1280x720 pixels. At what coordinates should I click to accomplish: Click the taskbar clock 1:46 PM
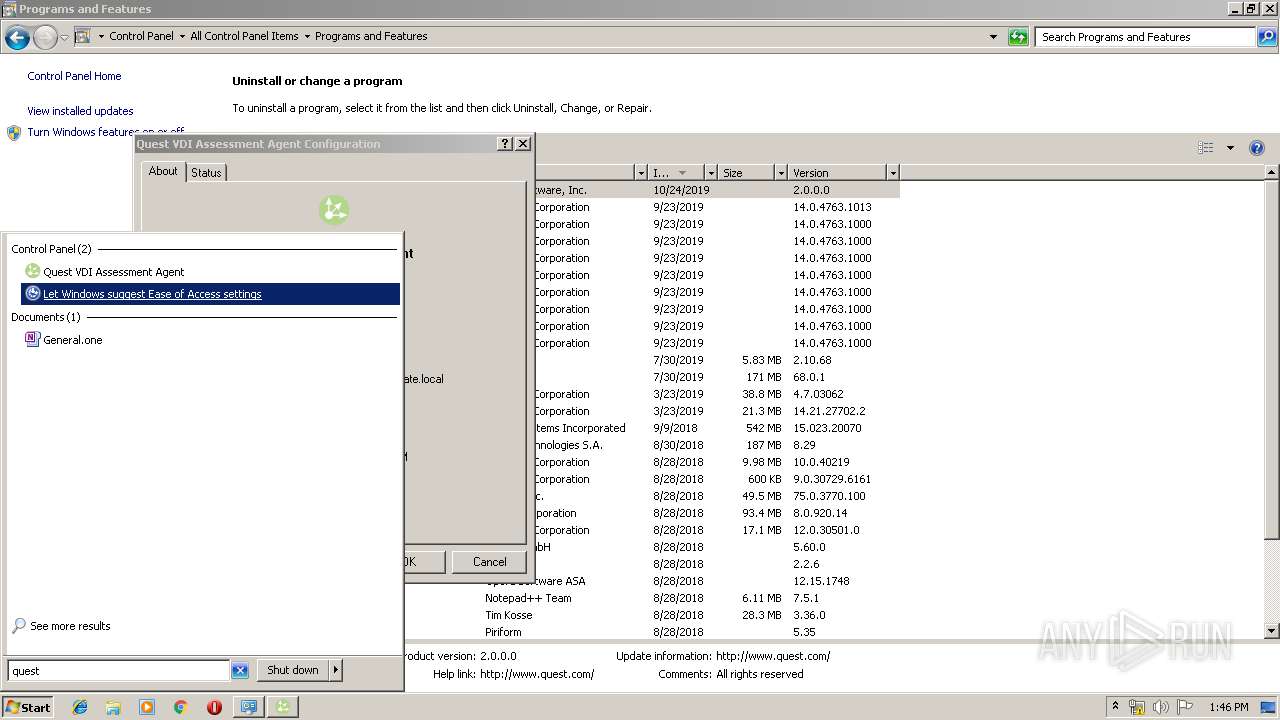(x=1228, y=707)
